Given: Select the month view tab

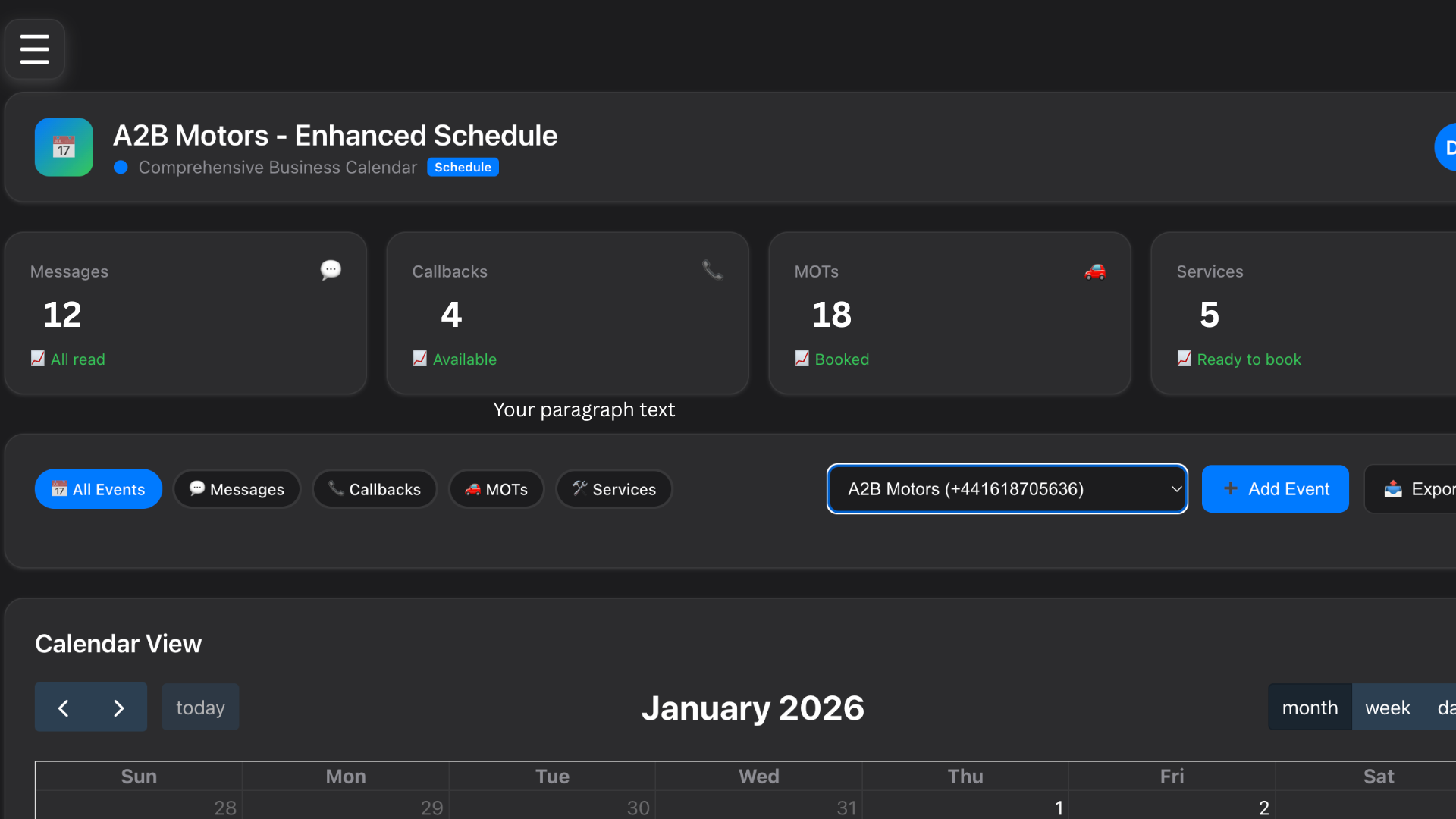Looking at the screenshot, I should (x=1309, y=707).
